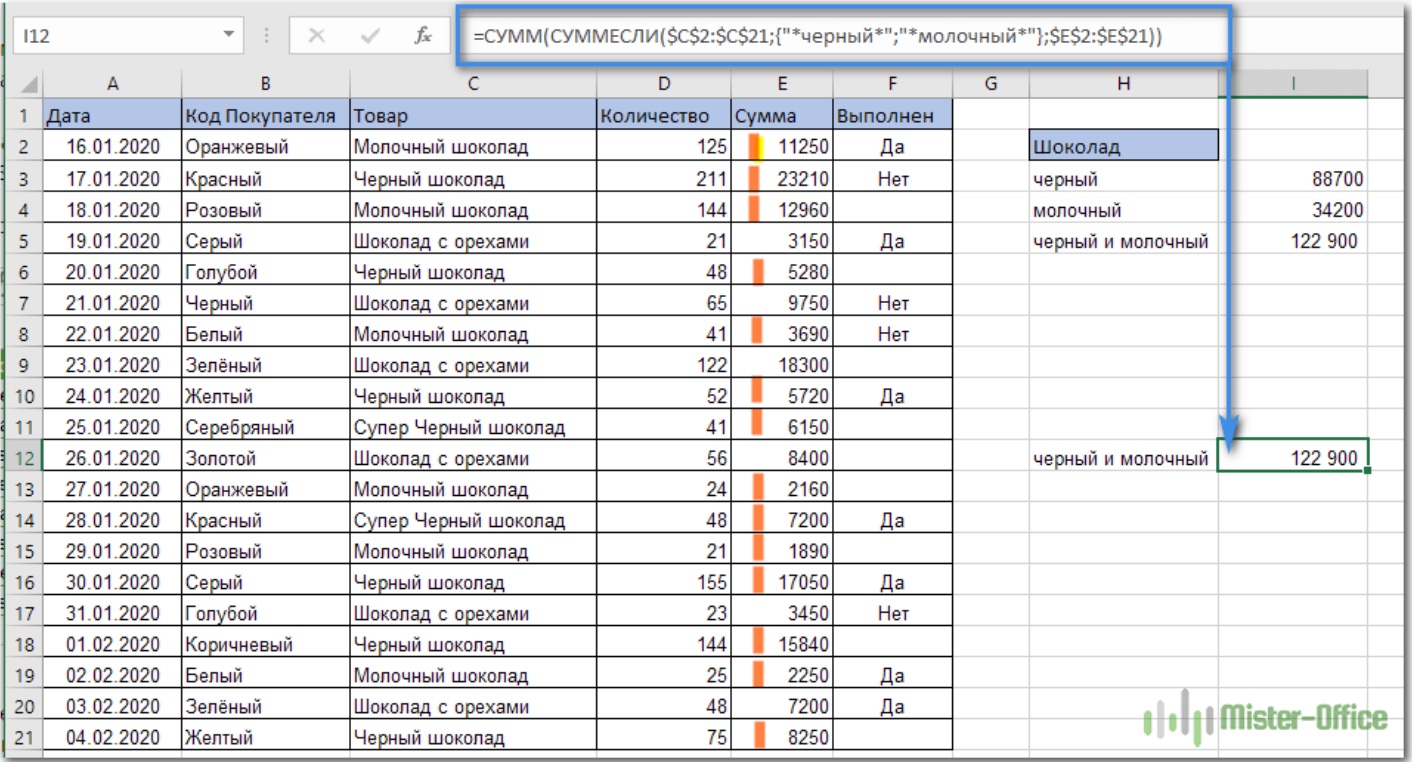Select column B header

[265, 85]
